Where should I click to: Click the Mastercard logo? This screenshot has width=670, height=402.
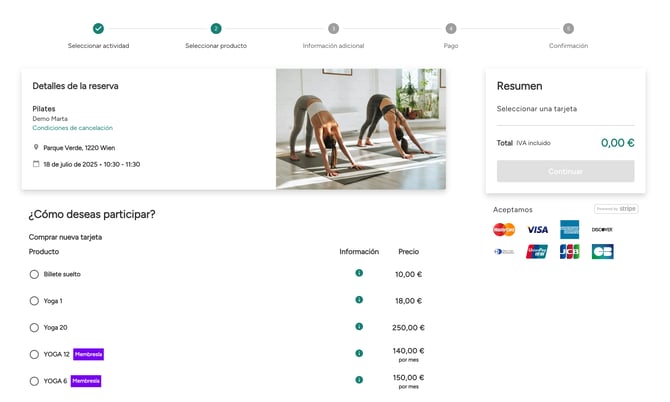pos(504,230)
